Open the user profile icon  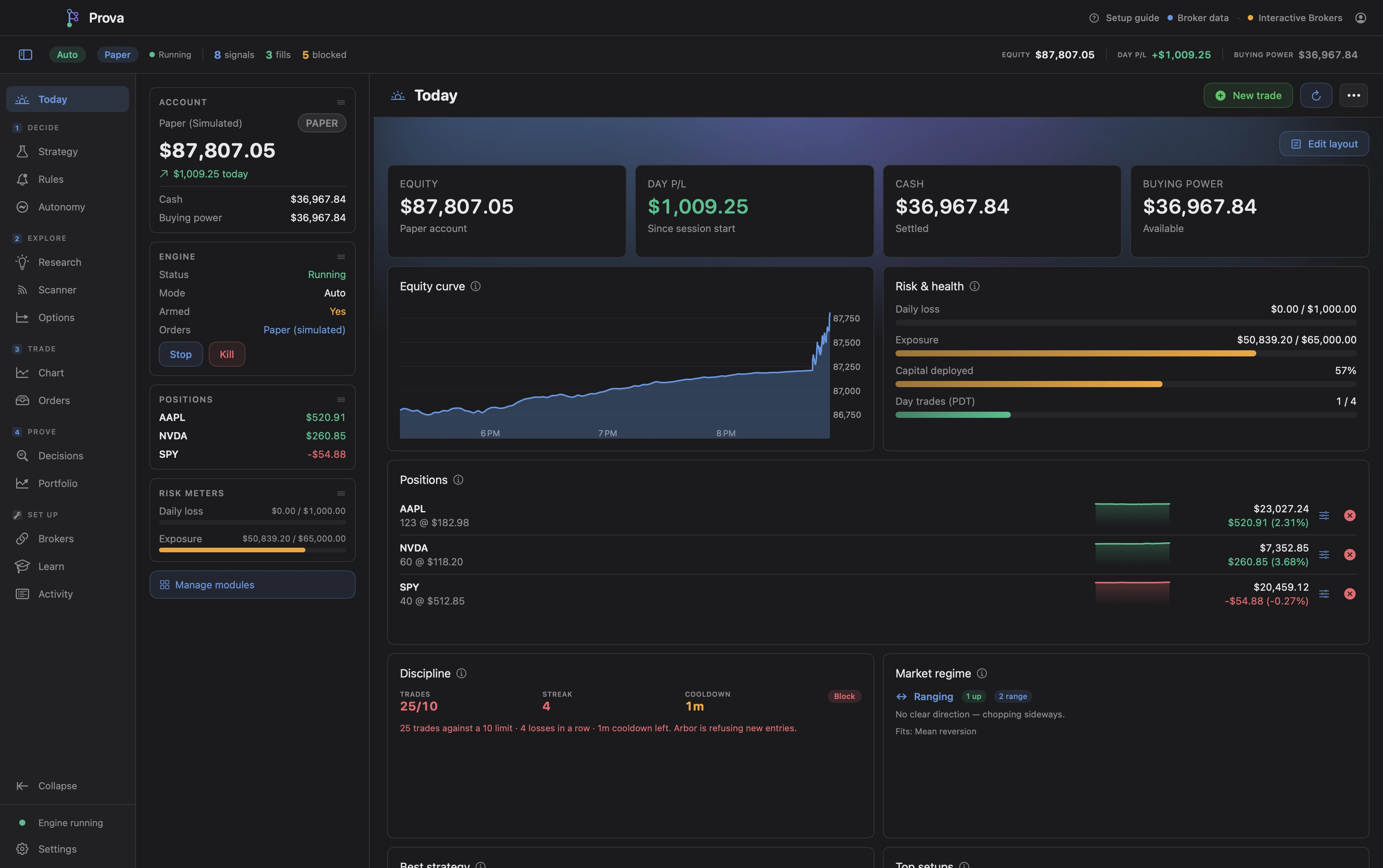(x=1361, y=18)
